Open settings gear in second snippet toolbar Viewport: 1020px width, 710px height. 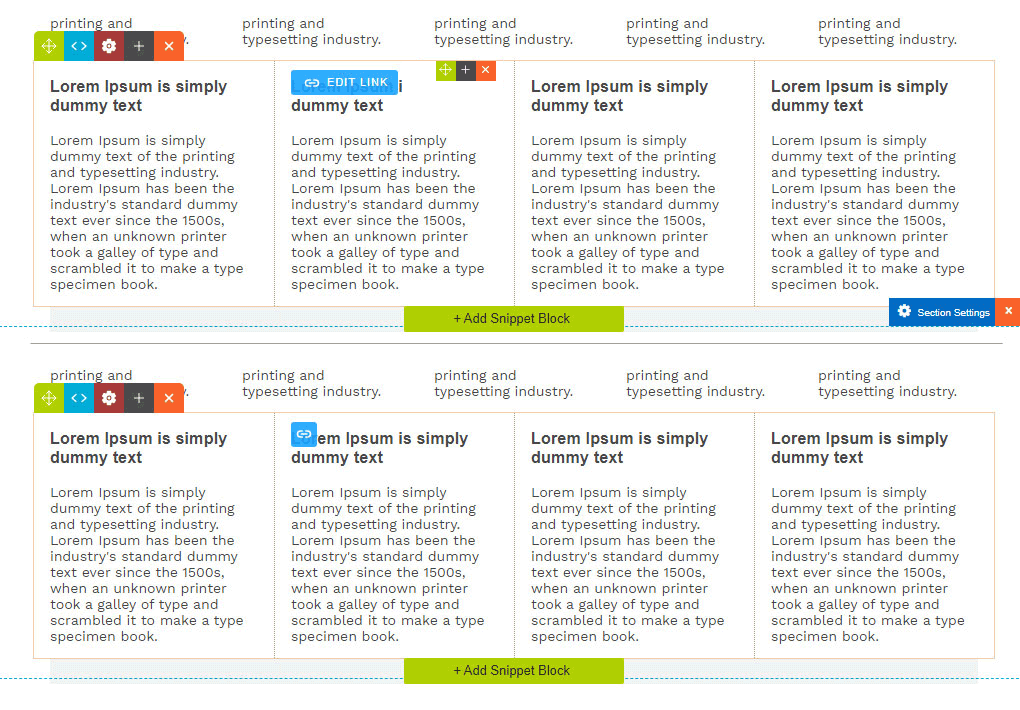point(109,398)
